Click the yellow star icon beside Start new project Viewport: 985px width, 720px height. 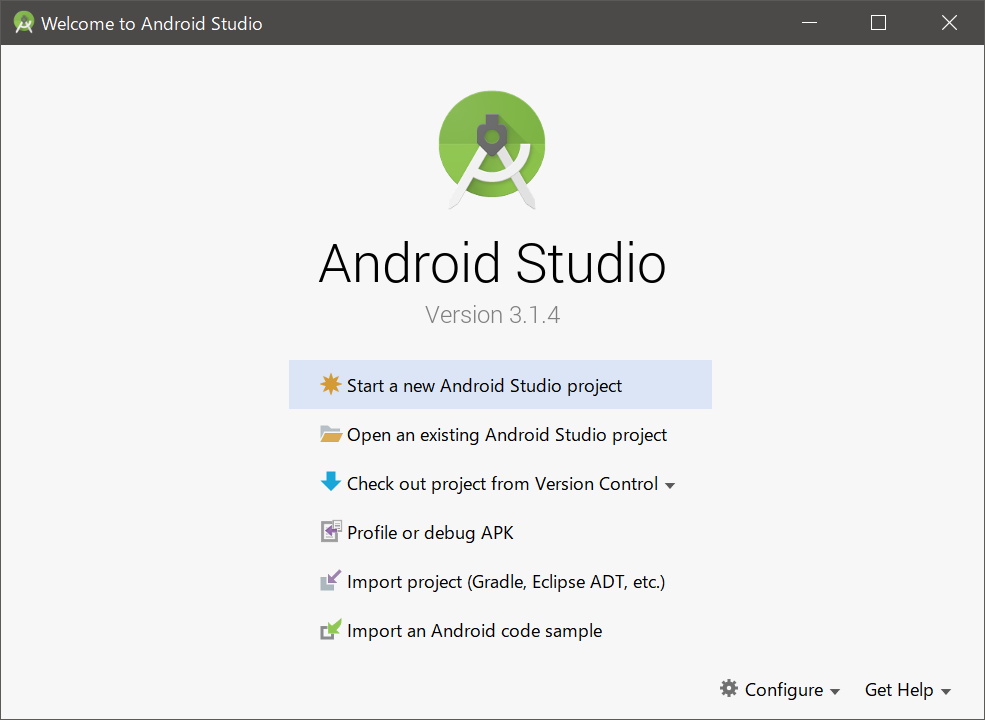tap(331, 384)
